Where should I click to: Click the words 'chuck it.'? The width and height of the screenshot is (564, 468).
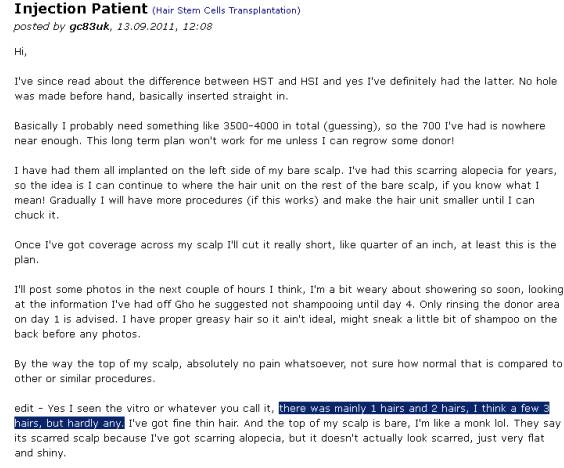click(x=36, y=215)
